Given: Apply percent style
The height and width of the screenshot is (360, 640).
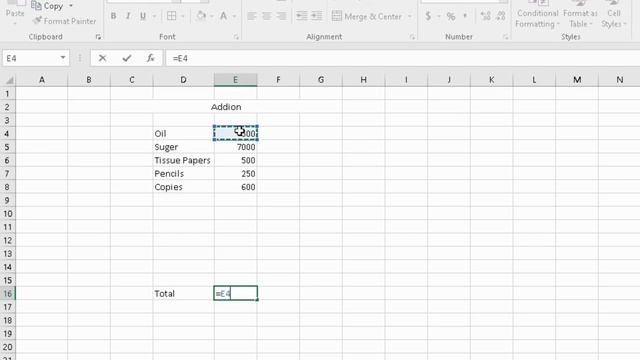Looking at the screenshot, I should pos(451,16).
